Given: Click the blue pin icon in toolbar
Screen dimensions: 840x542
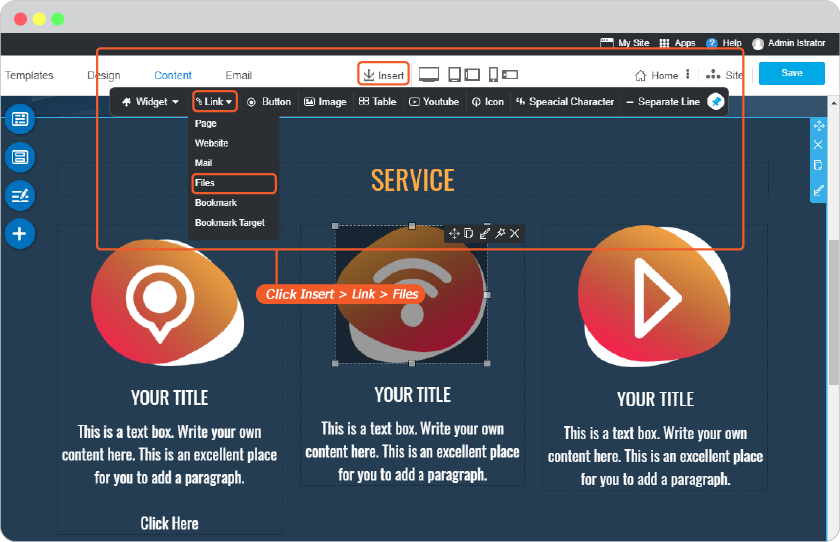Looking at the screenshot, I should point(716,101).
